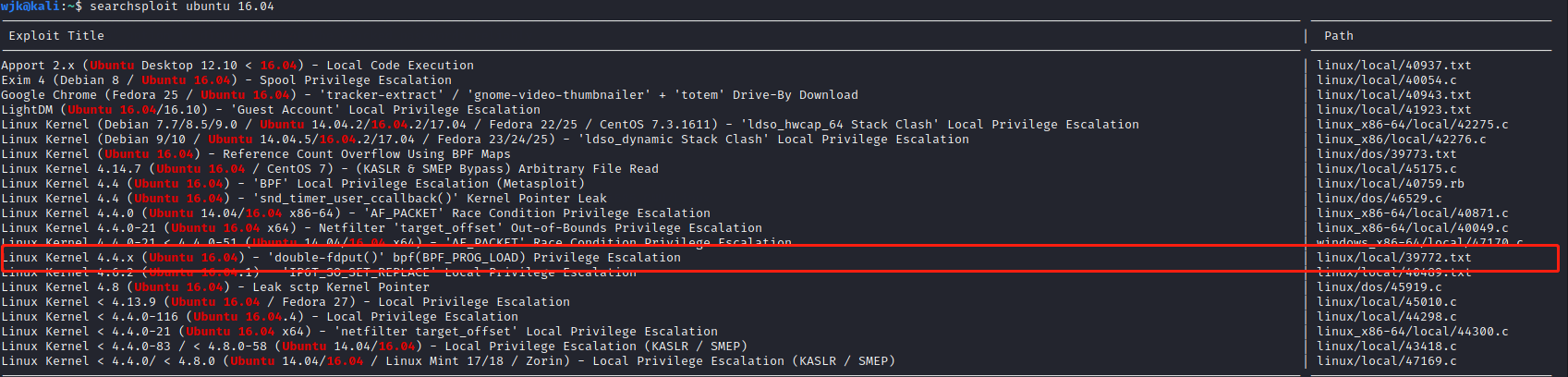The width and height of the screenshot is (1568, 377).
Task: Click path linux/local/40054.c
Action: (1387, 80)
